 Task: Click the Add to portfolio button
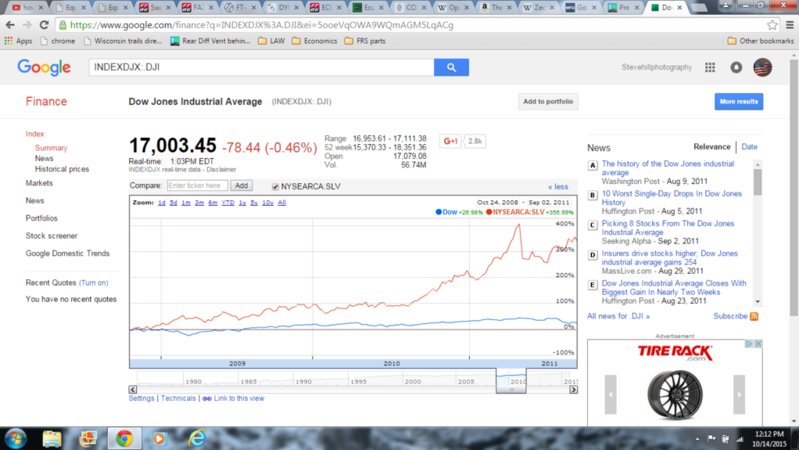tap(548, 101)
